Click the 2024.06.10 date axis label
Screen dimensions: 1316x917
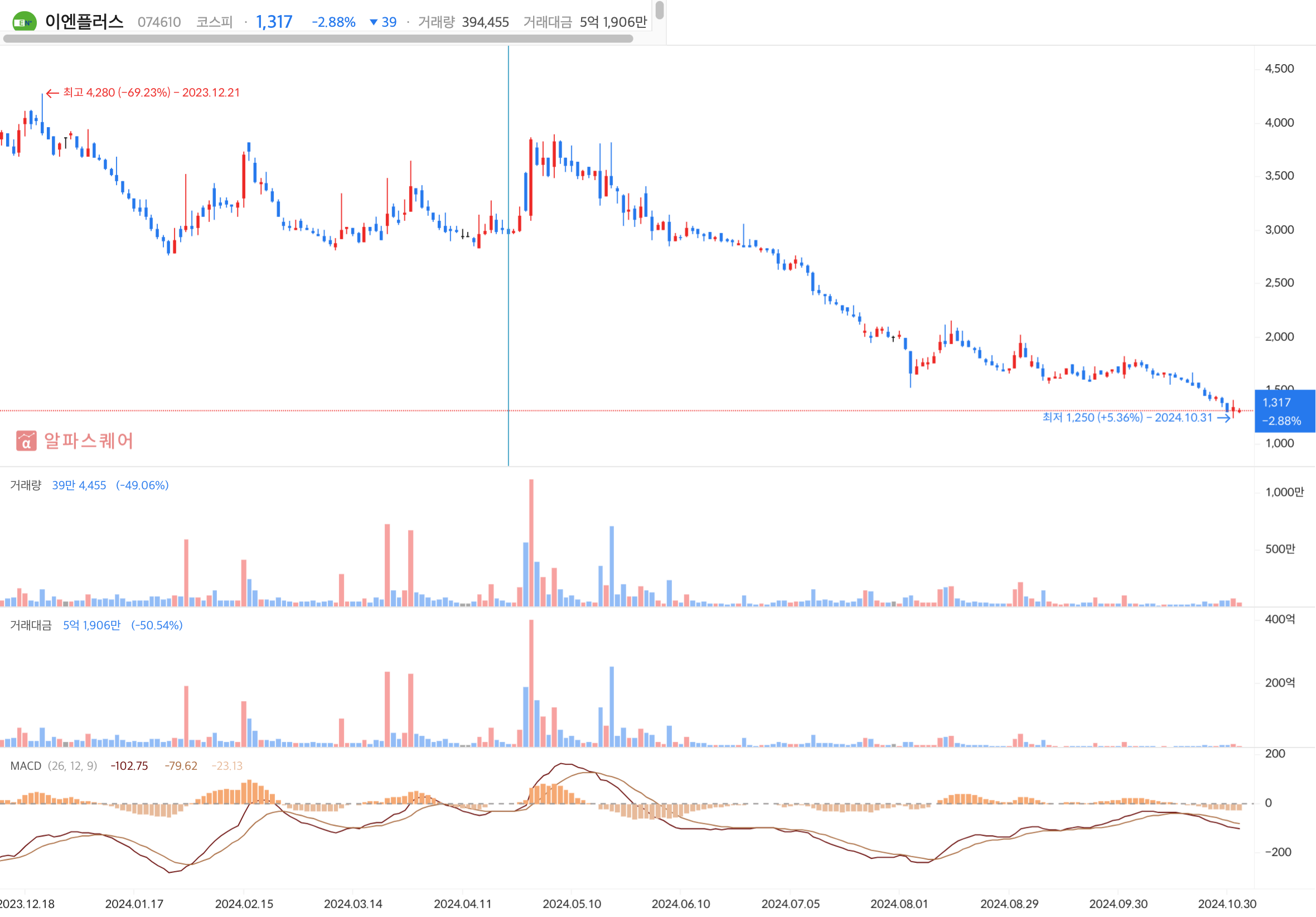click(681, 904)
